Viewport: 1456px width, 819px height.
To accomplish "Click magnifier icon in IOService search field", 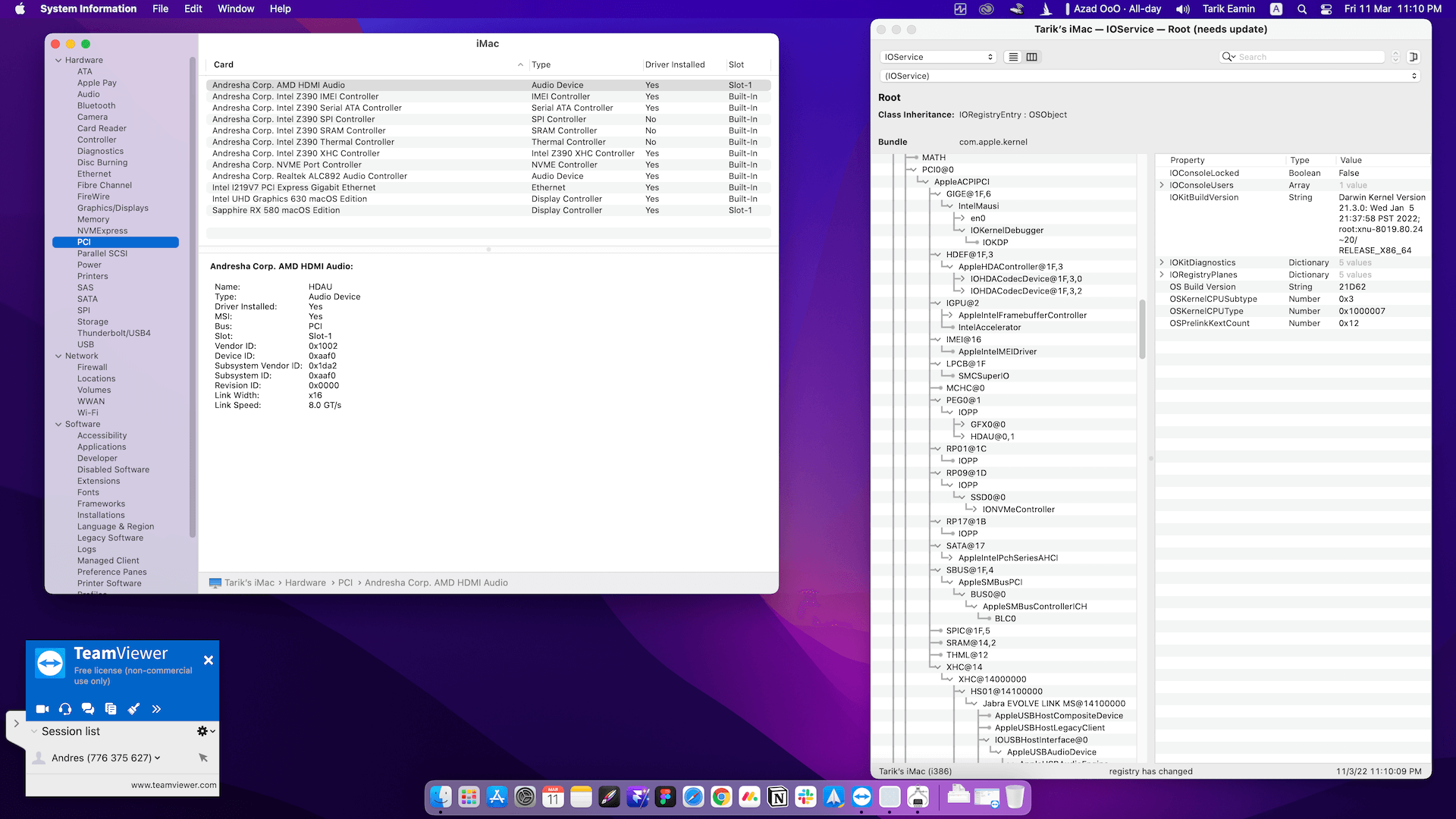I will [x=1228, y=57].
